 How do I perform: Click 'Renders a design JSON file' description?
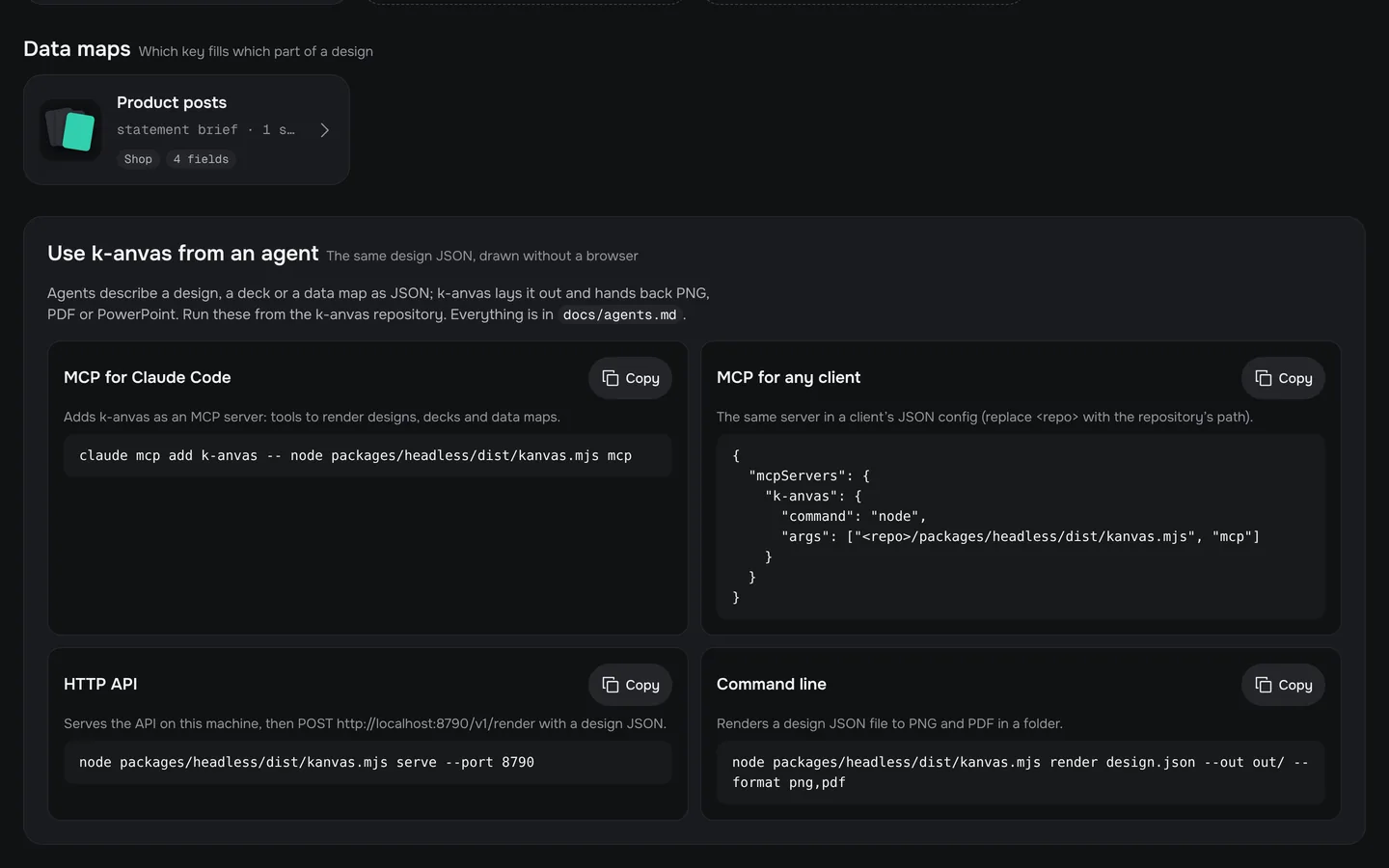coord(889,723)
